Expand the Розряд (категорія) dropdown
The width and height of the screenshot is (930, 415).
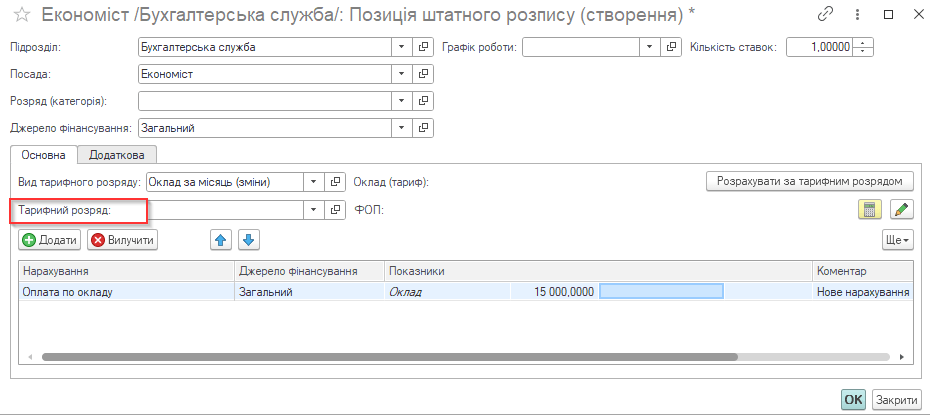pyautogui.click(x=401, y=101)
